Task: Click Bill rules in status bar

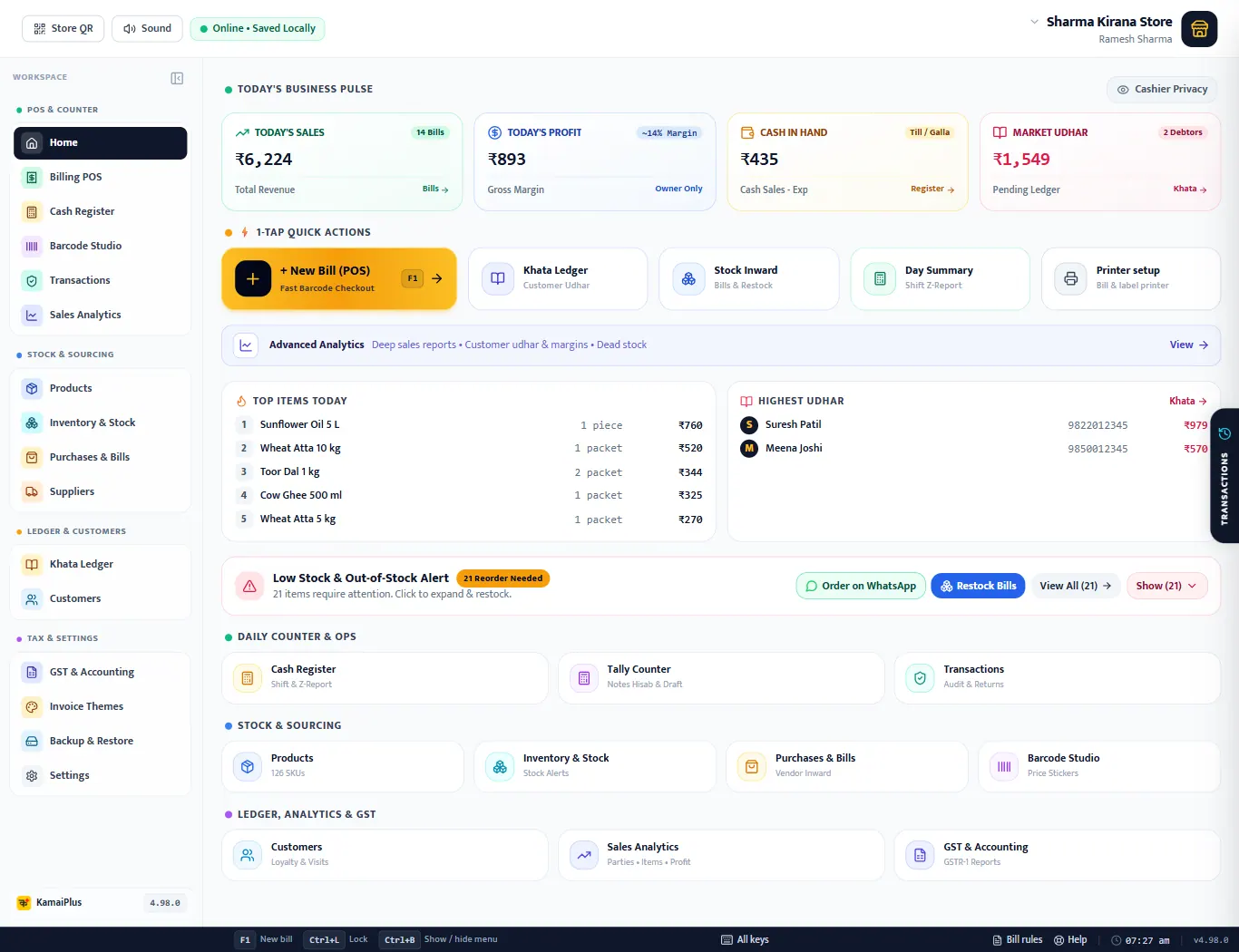Action: tap(1017, 939)
